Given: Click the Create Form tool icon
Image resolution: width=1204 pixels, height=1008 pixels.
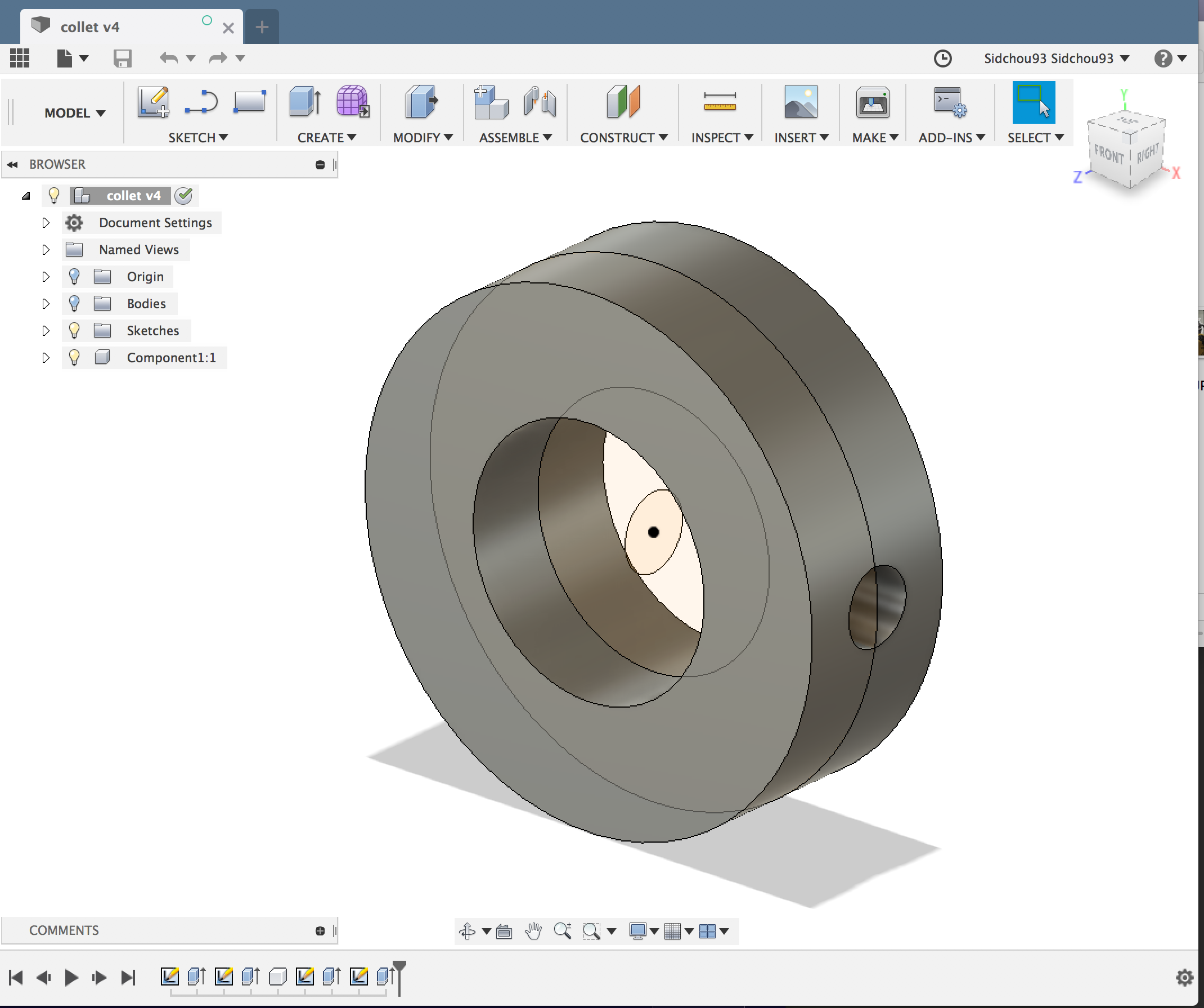Looking at the screenshot, I should pos(353,101).
